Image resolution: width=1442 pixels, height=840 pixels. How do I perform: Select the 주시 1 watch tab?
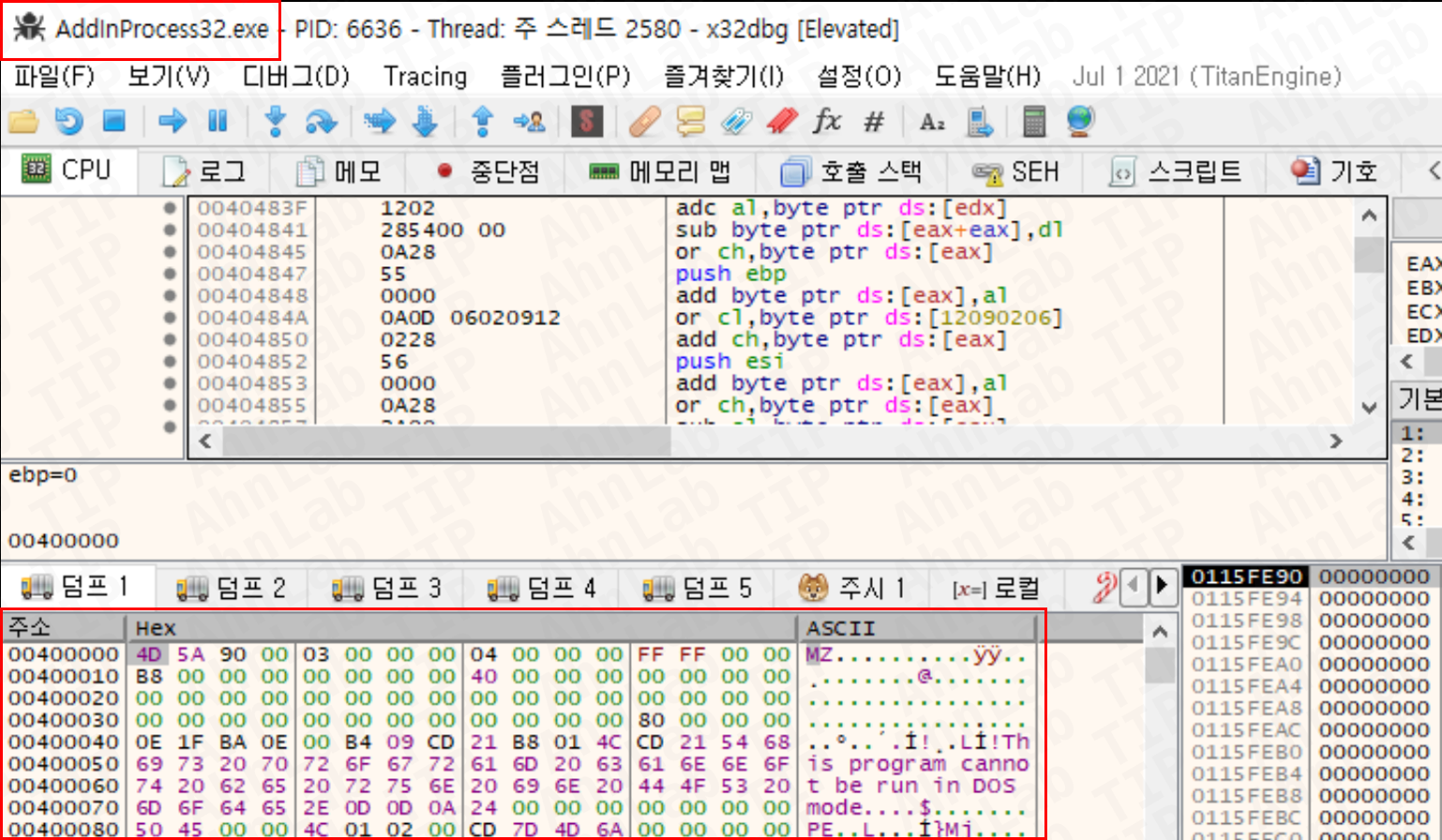pos(851,588)
